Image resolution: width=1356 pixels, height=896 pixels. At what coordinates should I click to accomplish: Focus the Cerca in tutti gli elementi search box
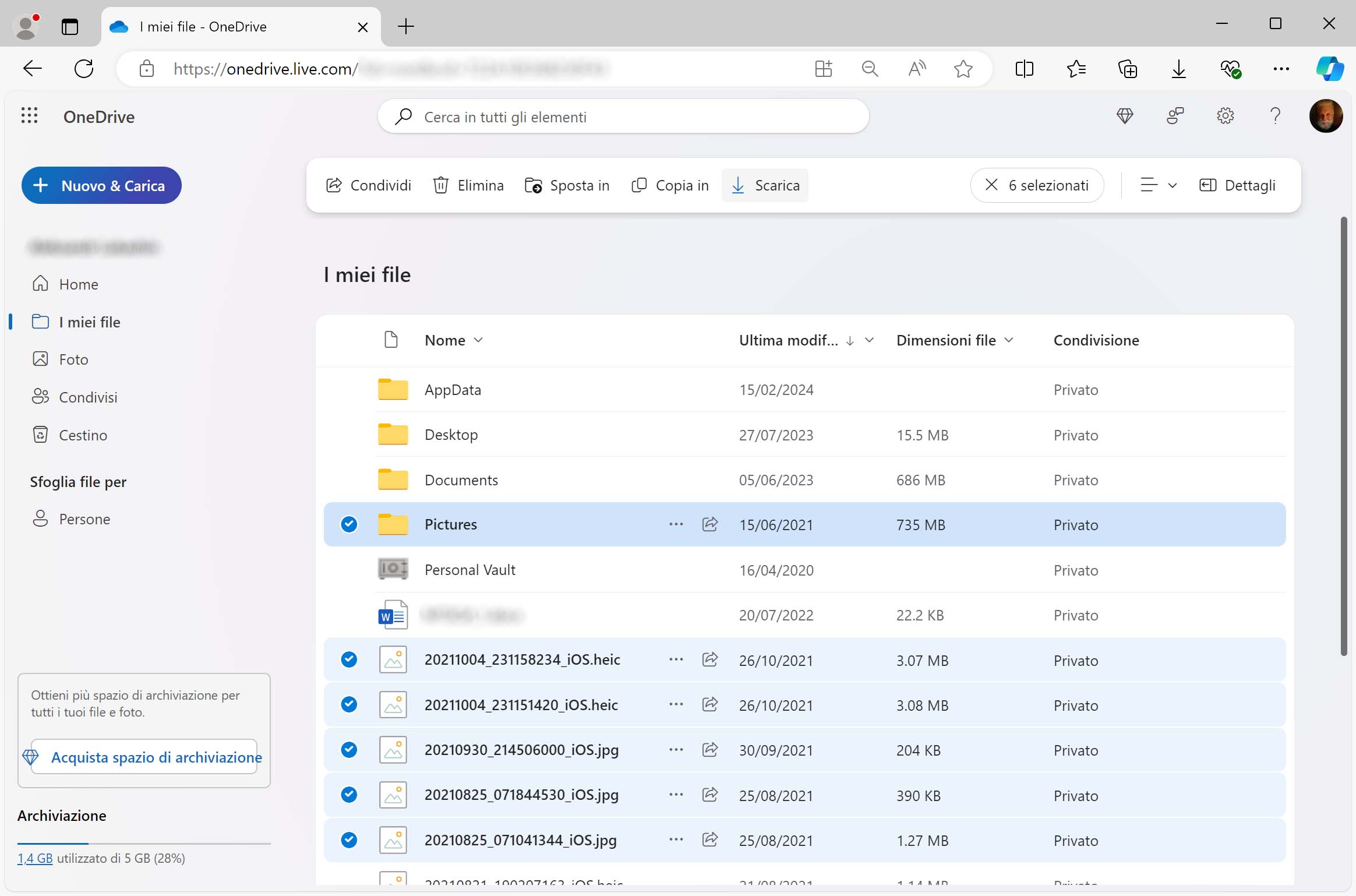pyautogui.click(x=623, y=117)
